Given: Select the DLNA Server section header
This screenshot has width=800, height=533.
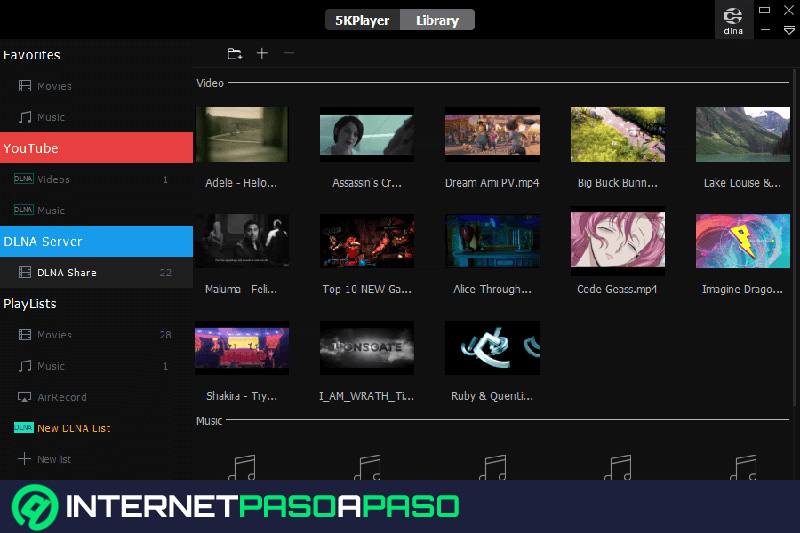Looking at the screenshot, I should [96, 241].
